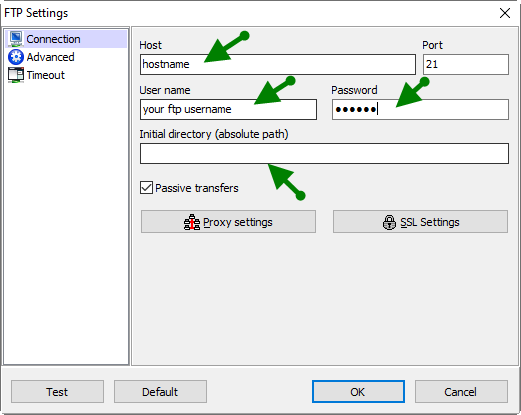Open the Advanced settings section
The image size is (521, 415).
(x=50, y=57)
